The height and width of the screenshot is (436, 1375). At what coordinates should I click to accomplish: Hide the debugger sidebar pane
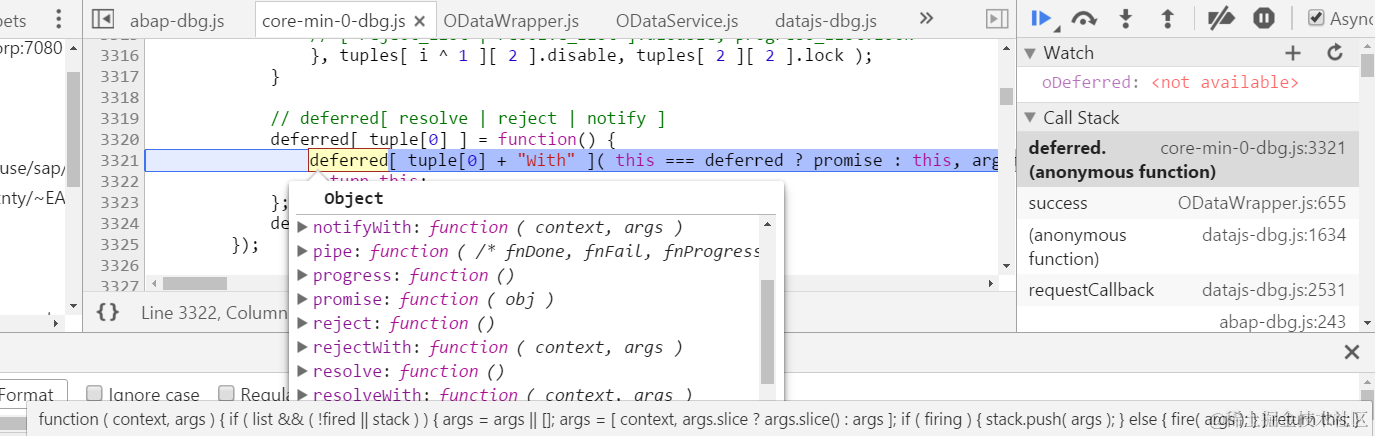[x=996, y=19]
